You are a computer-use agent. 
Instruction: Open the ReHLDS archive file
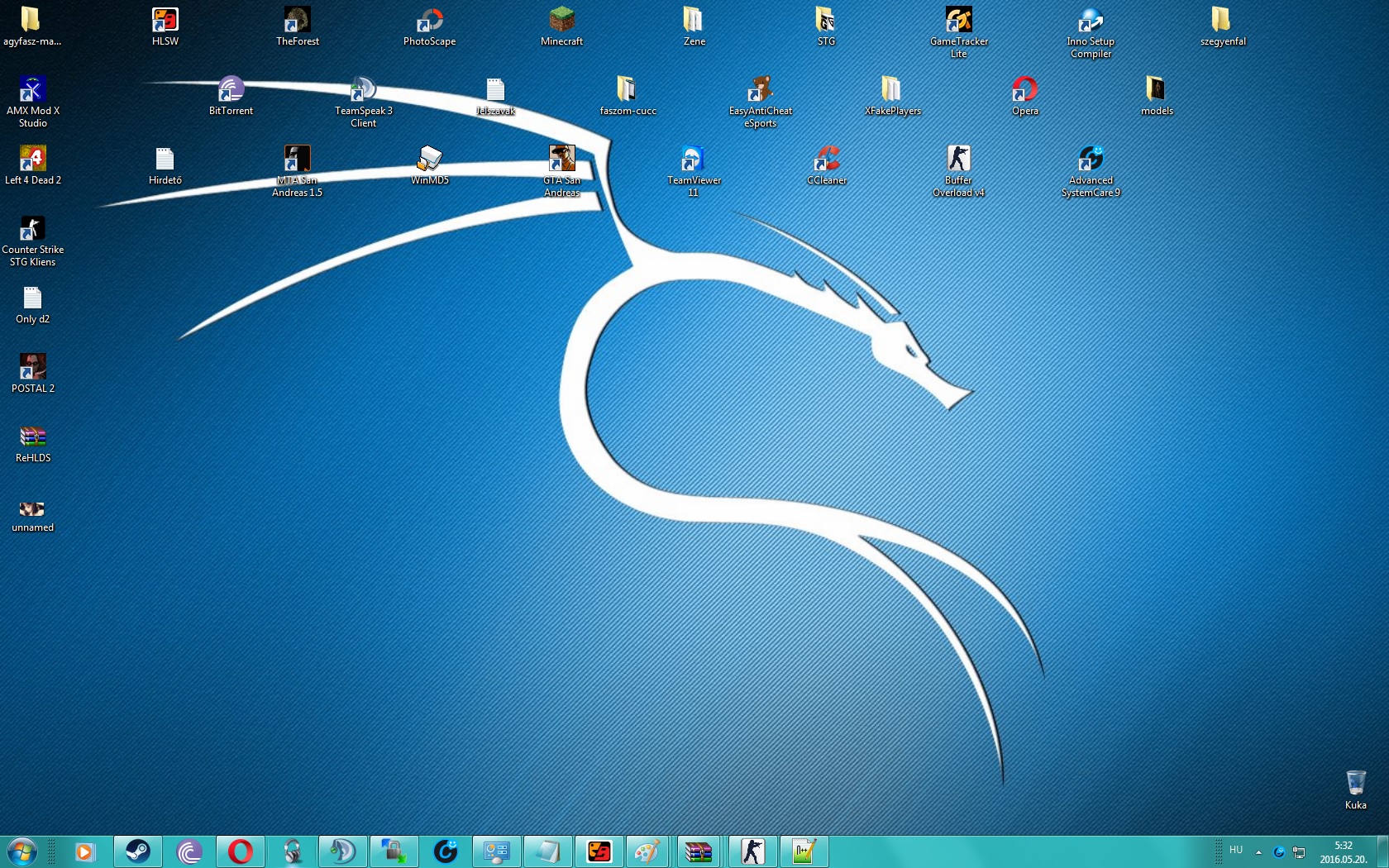(33, 442)
